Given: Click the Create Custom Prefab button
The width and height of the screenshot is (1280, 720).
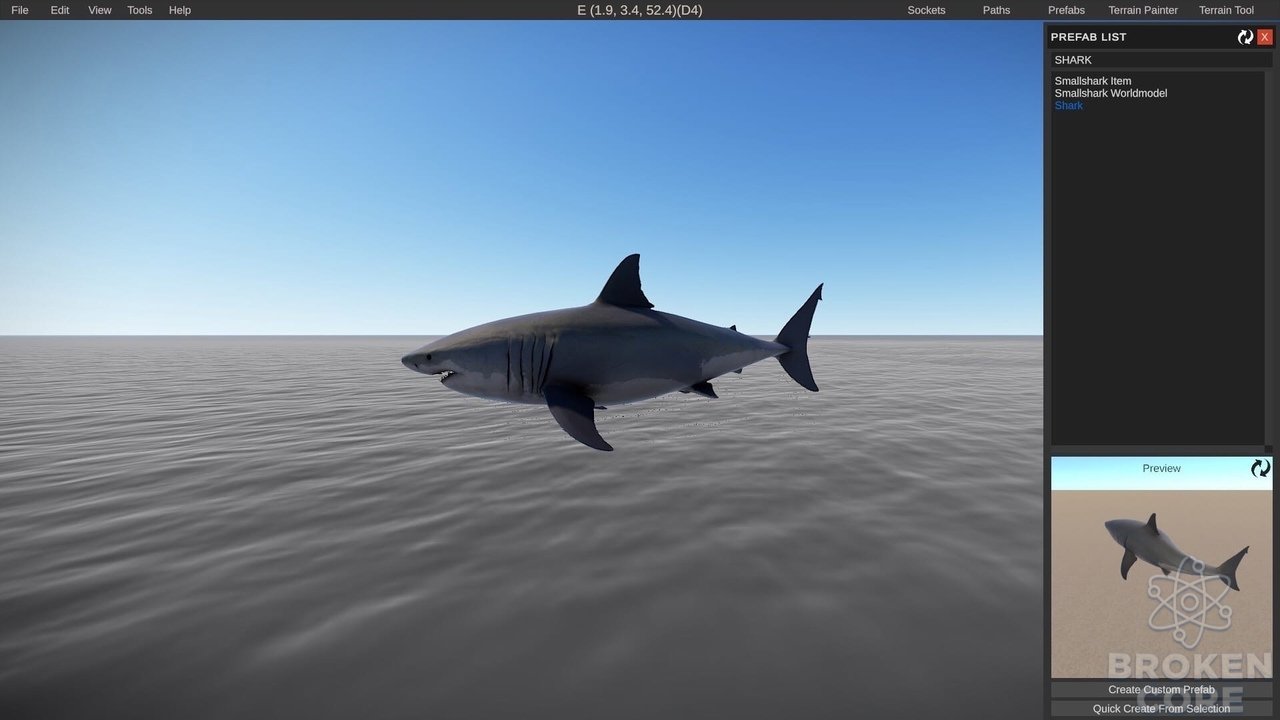Looking at the screenshot, I should tap(1161, 690).
